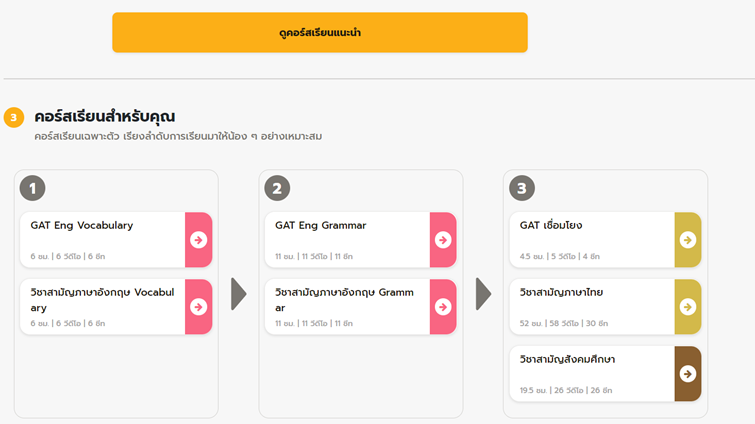Click the triangle between steps 1 and 2
The height and width of the screenshot is (424, 755).
pyautogui.click(x=238, y=294)
